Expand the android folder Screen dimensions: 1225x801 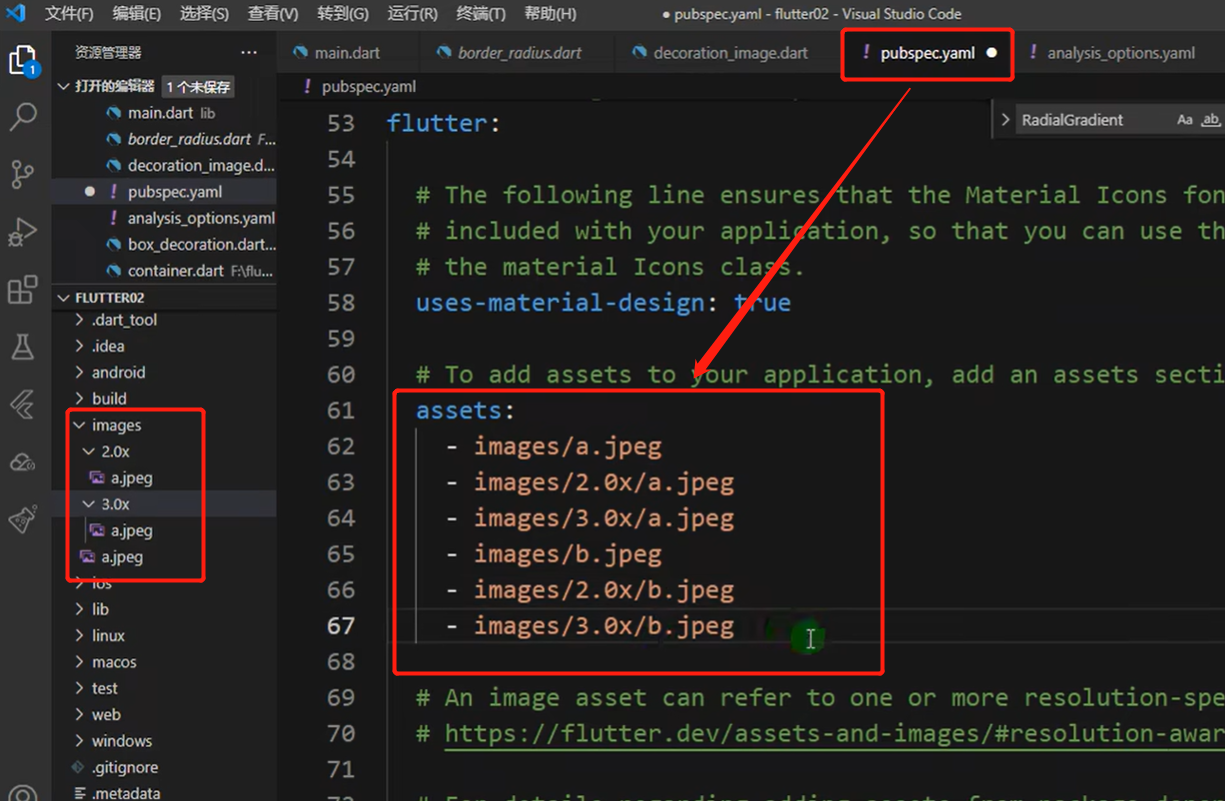(118, 372)
